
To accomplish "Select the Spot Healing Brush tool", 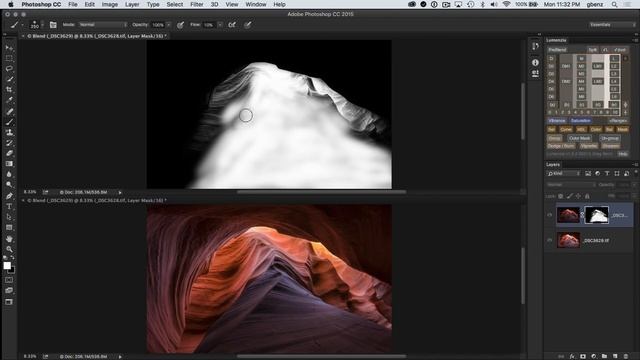I will 9,111.
